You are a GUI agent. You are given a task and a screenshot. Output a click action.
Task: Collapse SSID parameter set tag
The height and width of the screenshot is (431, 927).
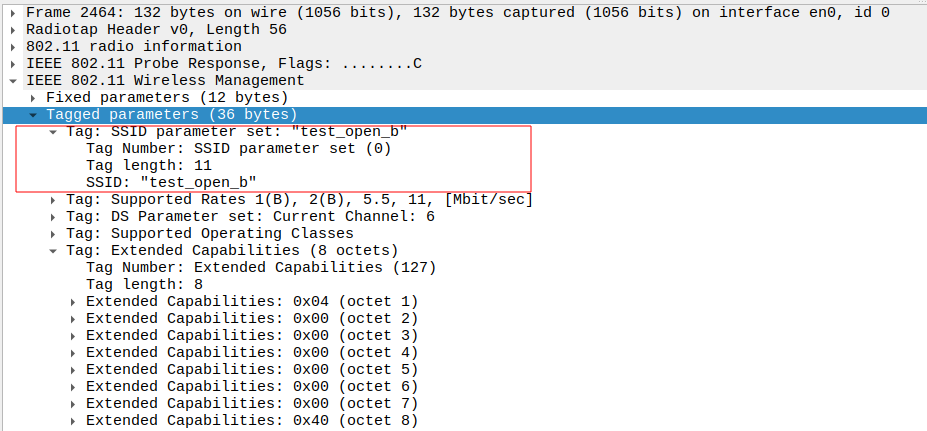tap(53, 132)
